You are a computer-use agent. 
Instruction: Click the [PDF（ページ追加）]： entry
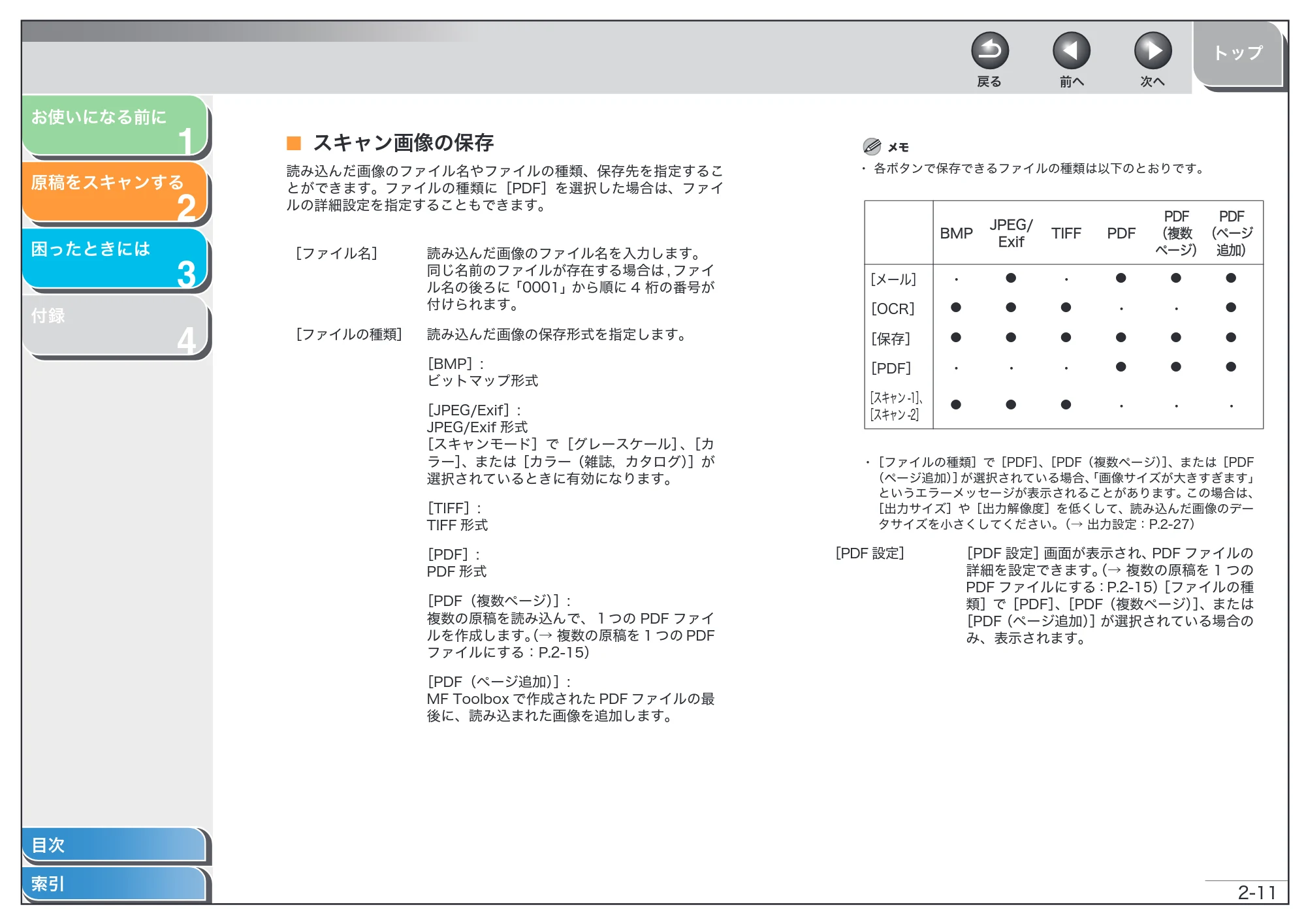[500, 682]
